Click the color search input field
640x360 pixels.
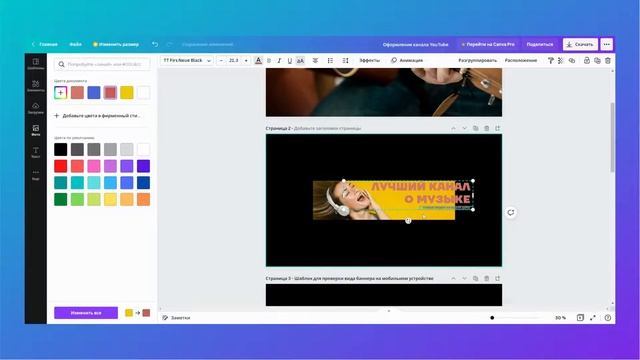(x=102, y=64)
